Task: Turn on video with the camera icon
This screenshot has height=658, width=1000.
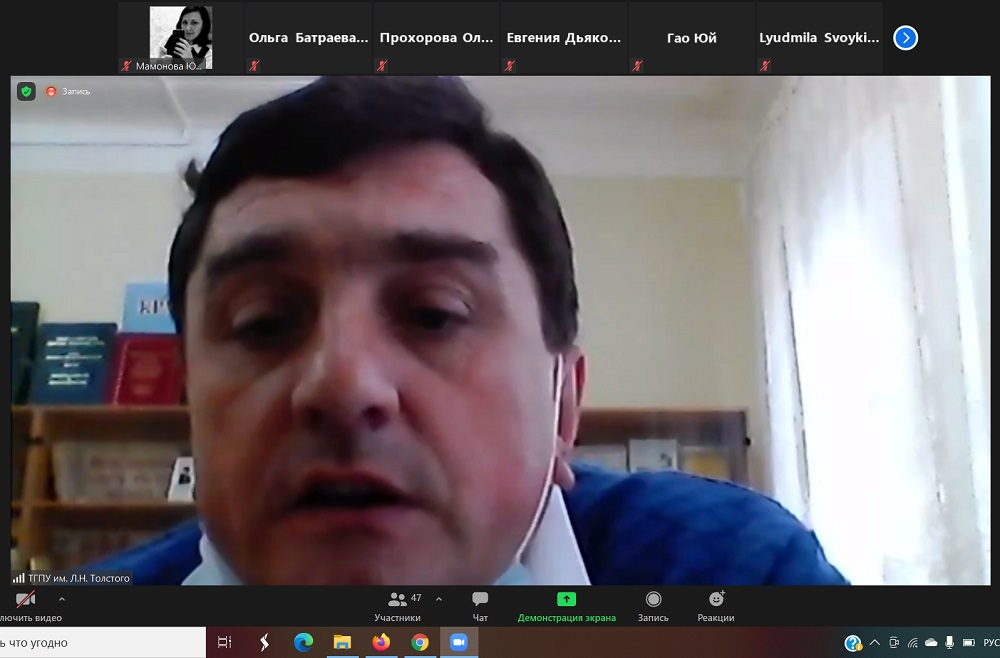Action: pos(26,600)
